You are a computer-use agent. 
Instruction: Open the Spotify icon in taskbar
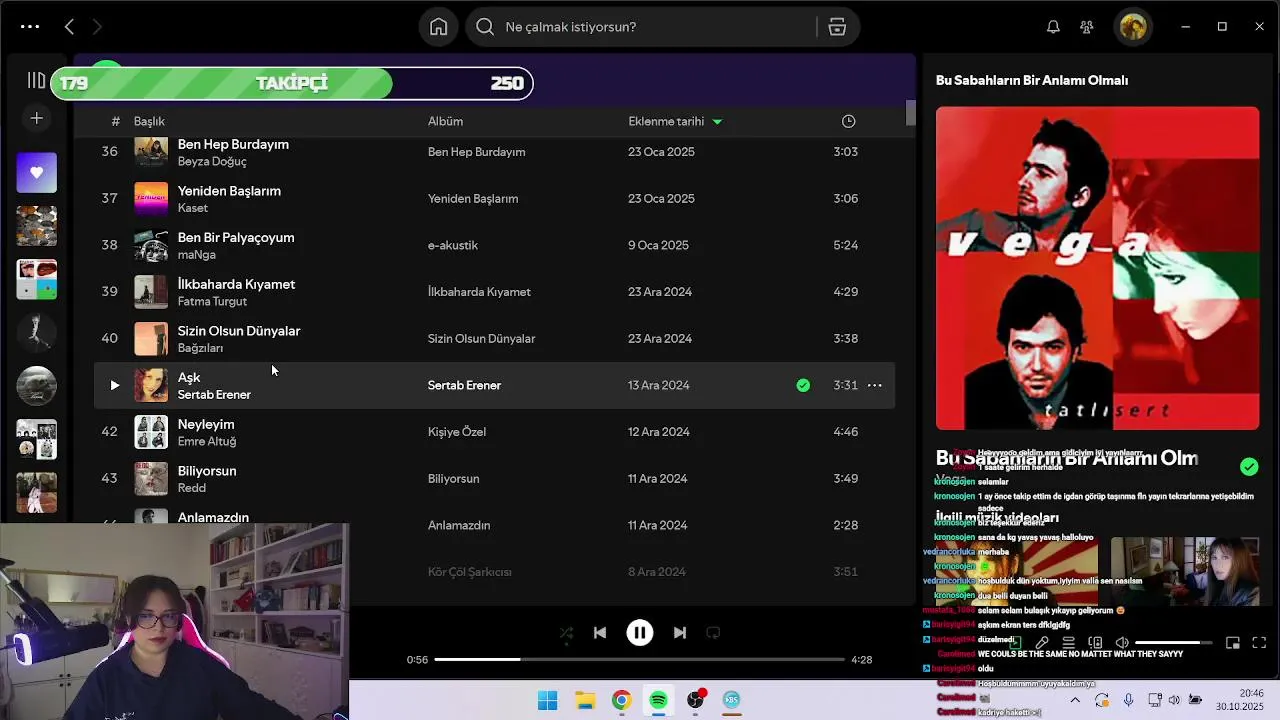(658, 700)
